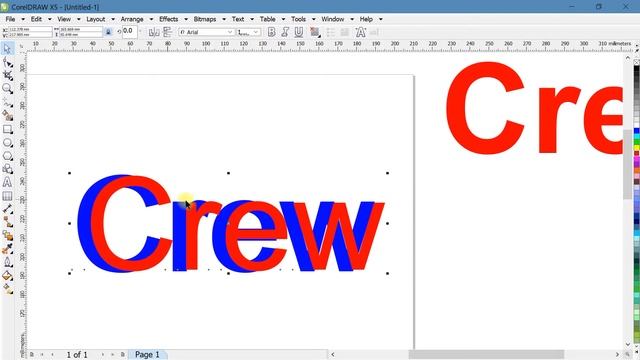This screenshot has height=360, width=640.
Task: Open the Edit Text icon
Action: click(374, 32)
